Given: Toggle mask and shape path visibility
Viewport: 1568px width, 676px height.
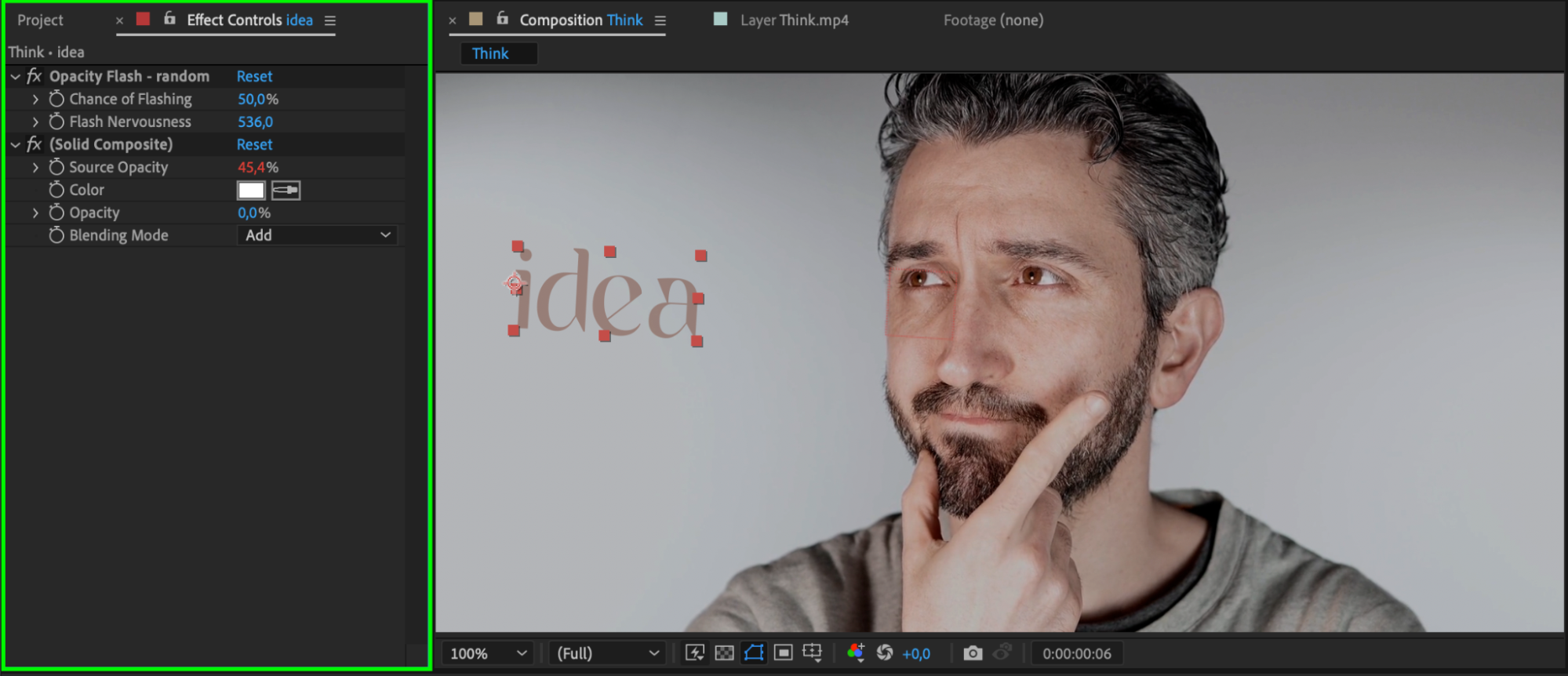Looking at the screenshot, I should (x=754, y=653).
